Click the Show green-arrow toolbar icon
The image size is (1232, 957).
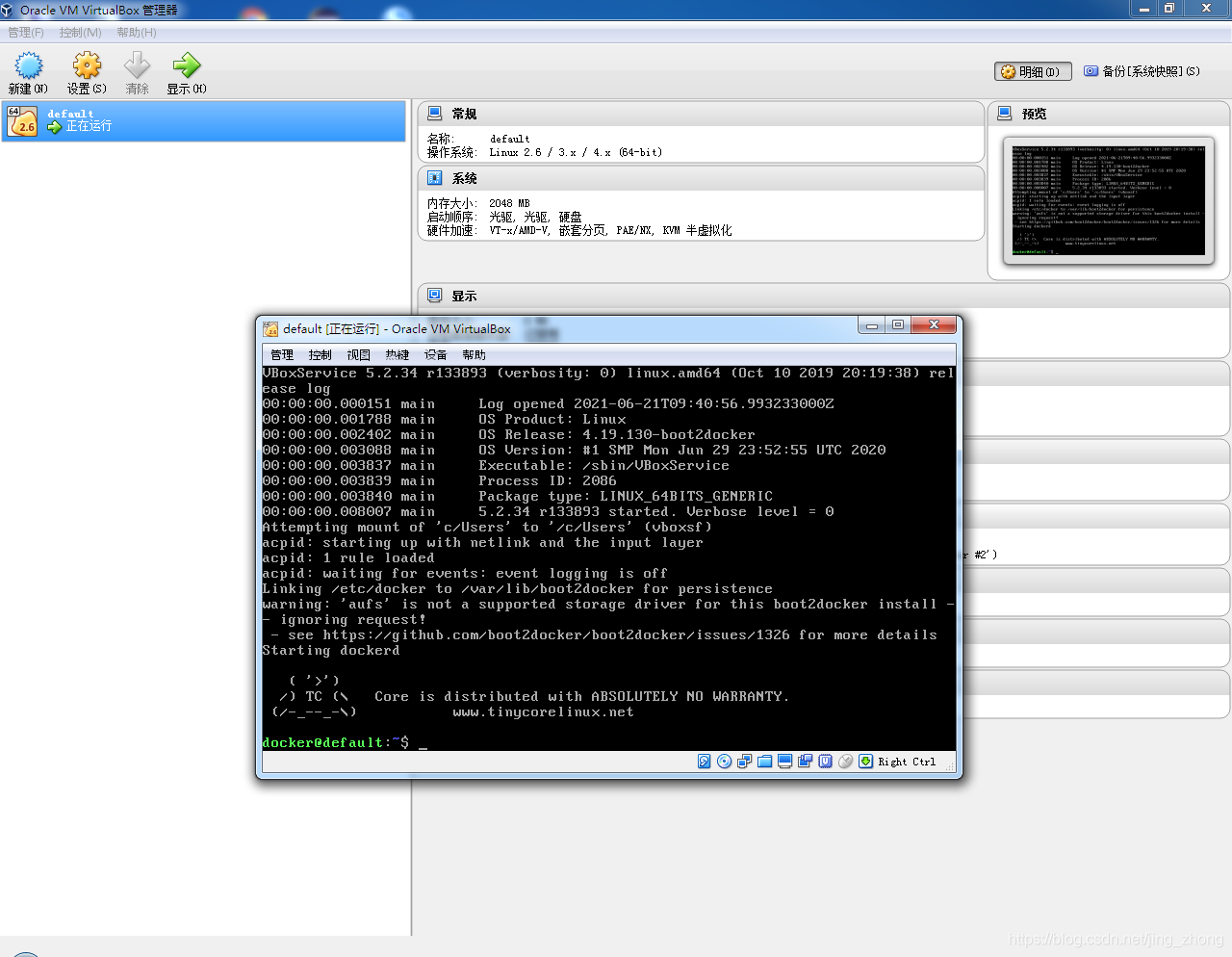pyautogui.click(x=186, y=65)
